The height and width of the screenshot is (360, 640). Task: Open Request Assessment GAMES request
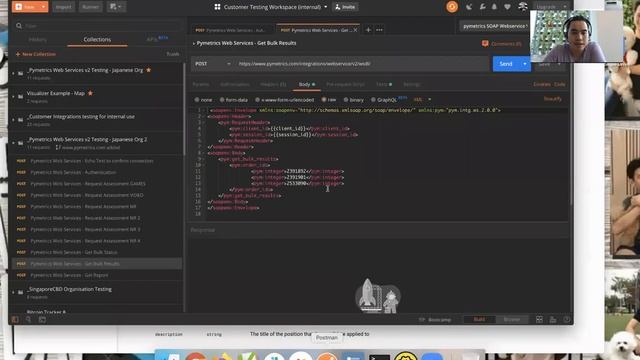pos(97,184)
